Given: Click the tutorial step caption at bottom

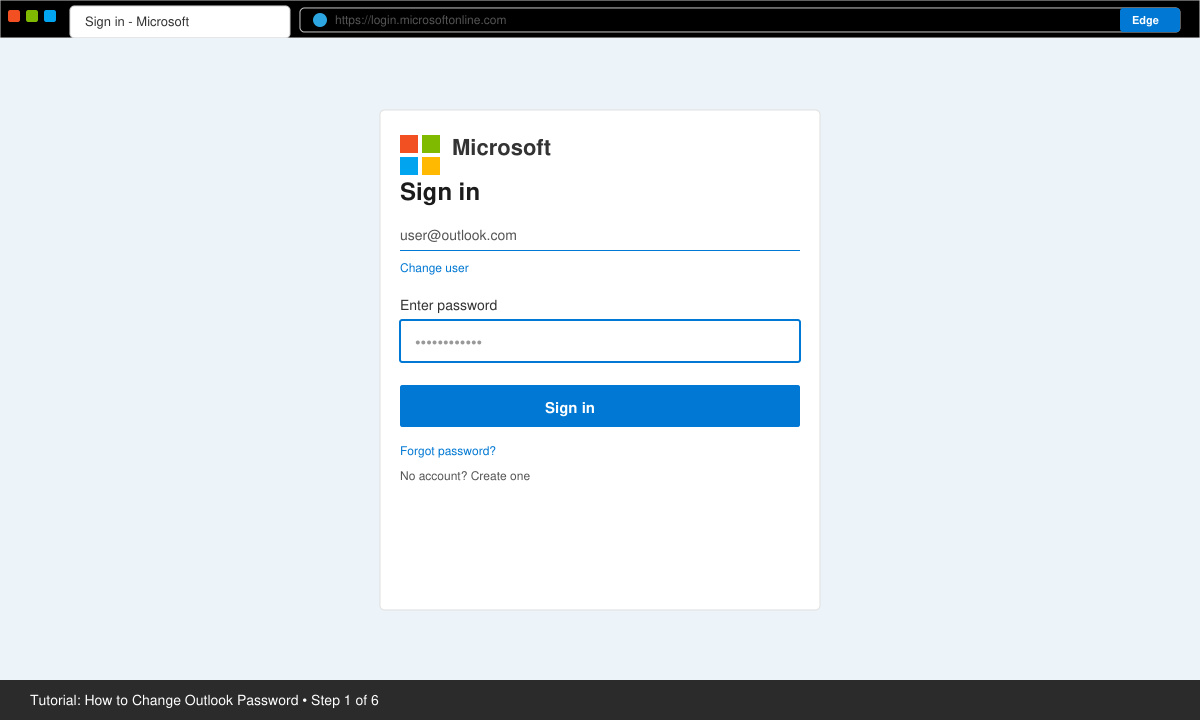Looking at the screenshot, I should click(204, 700).
